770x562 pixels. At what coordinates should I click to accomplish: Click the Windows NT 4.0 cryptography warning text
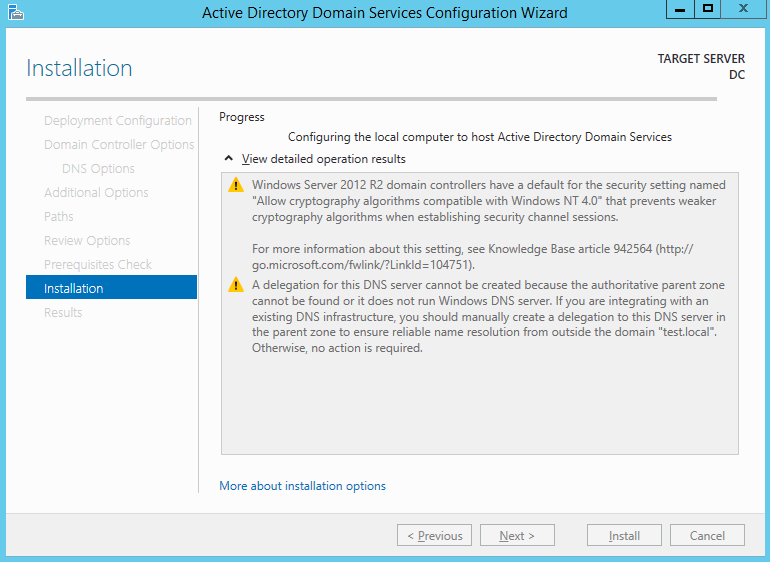[x=489, y=201]
